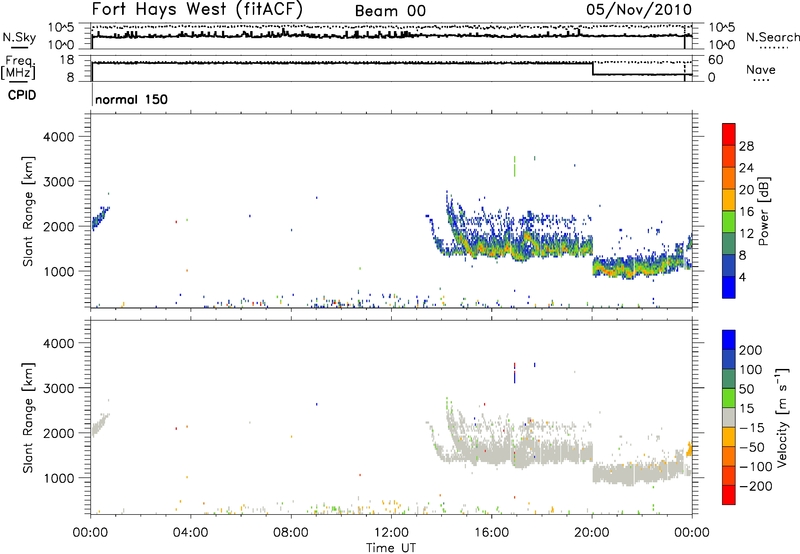Select the velocity panel "Slant Range [km]" label
The image size is (800, 554).
(28, 418)
